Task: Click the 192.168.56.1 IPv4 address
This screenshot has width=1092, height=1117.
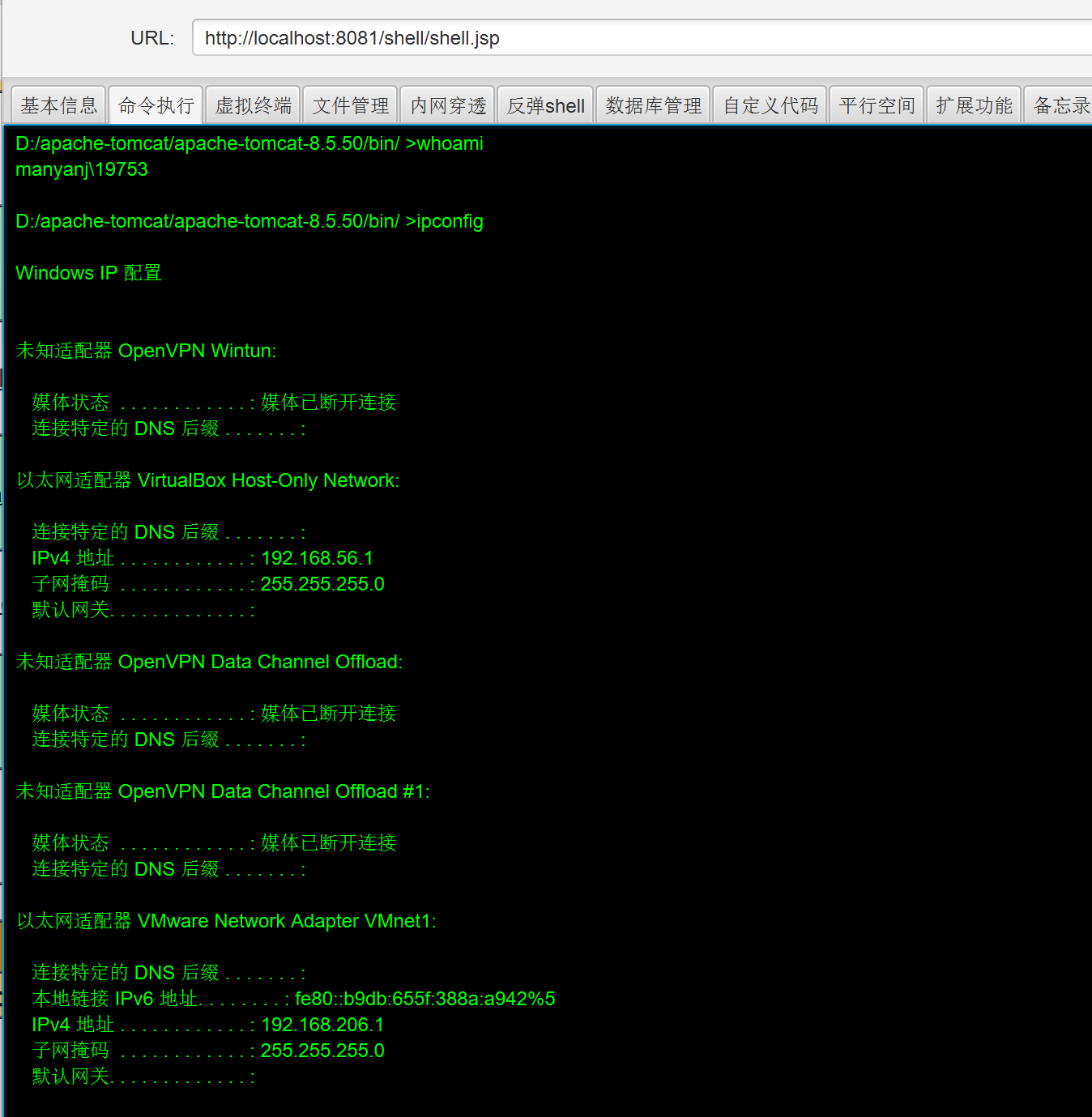Action: click(317, 558)
